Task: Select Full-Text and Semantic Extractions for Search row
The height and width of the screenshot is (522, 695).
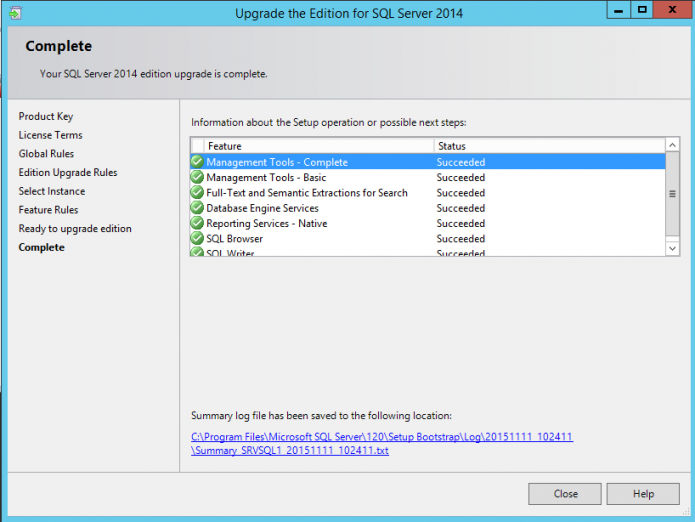Action: click(x=428, y=193)
